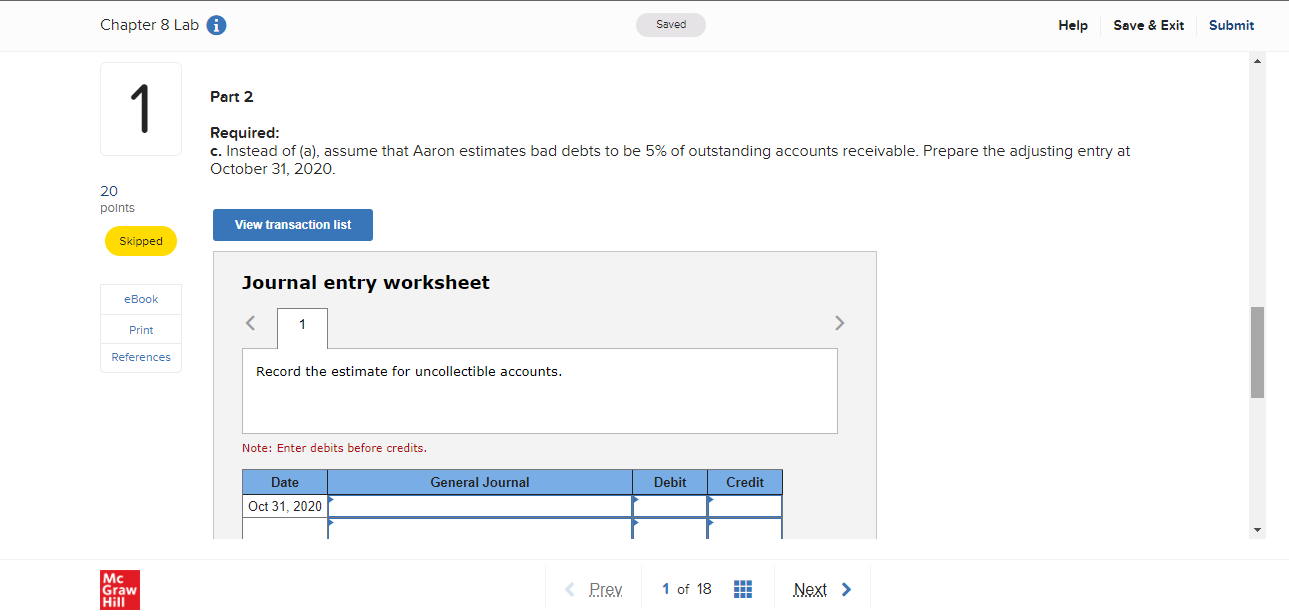Click the question number 1 panel

pyautogui.click(x=140, y=108)
